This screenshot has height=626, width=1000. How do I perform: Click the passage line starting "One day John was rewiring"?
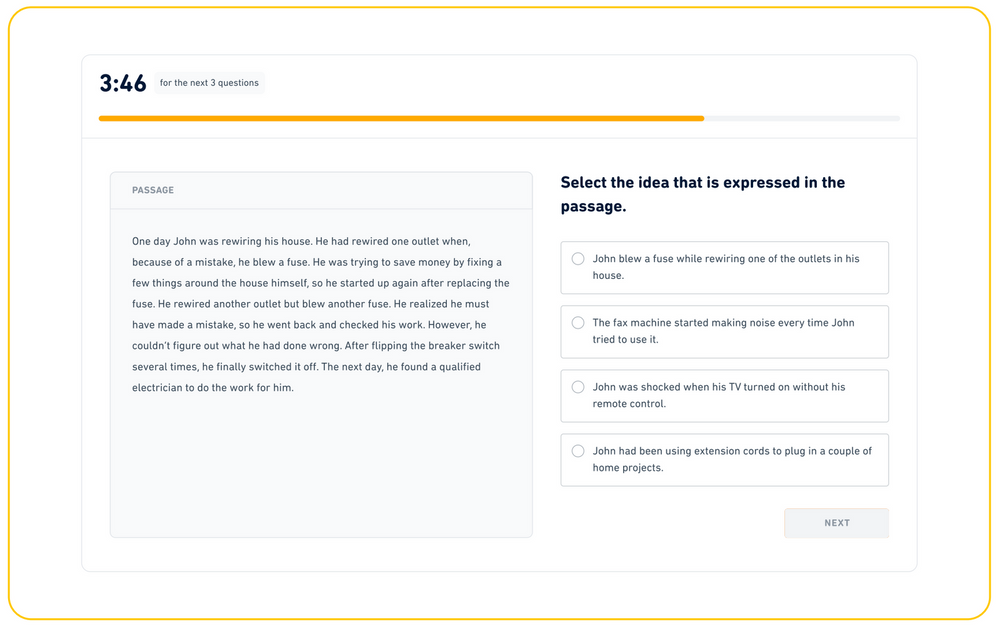[301, 241]
